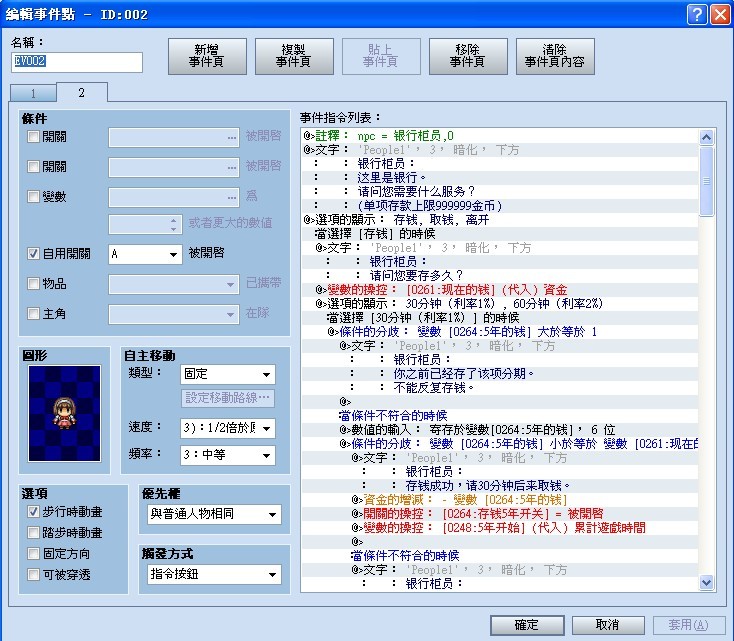Cancel with the 取消 button

[608, 625]
